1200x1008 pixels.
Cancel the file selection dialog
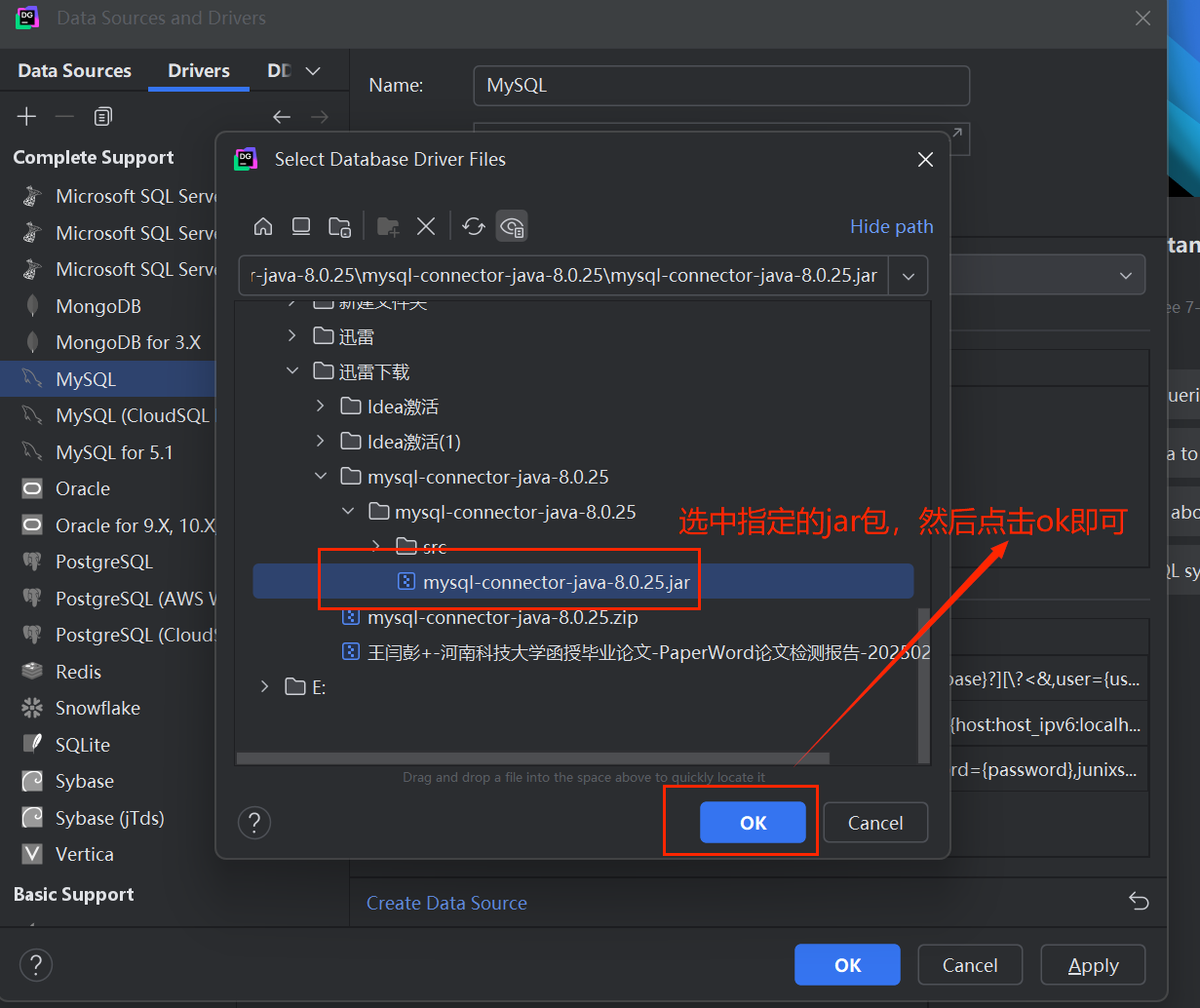point(875,823)
